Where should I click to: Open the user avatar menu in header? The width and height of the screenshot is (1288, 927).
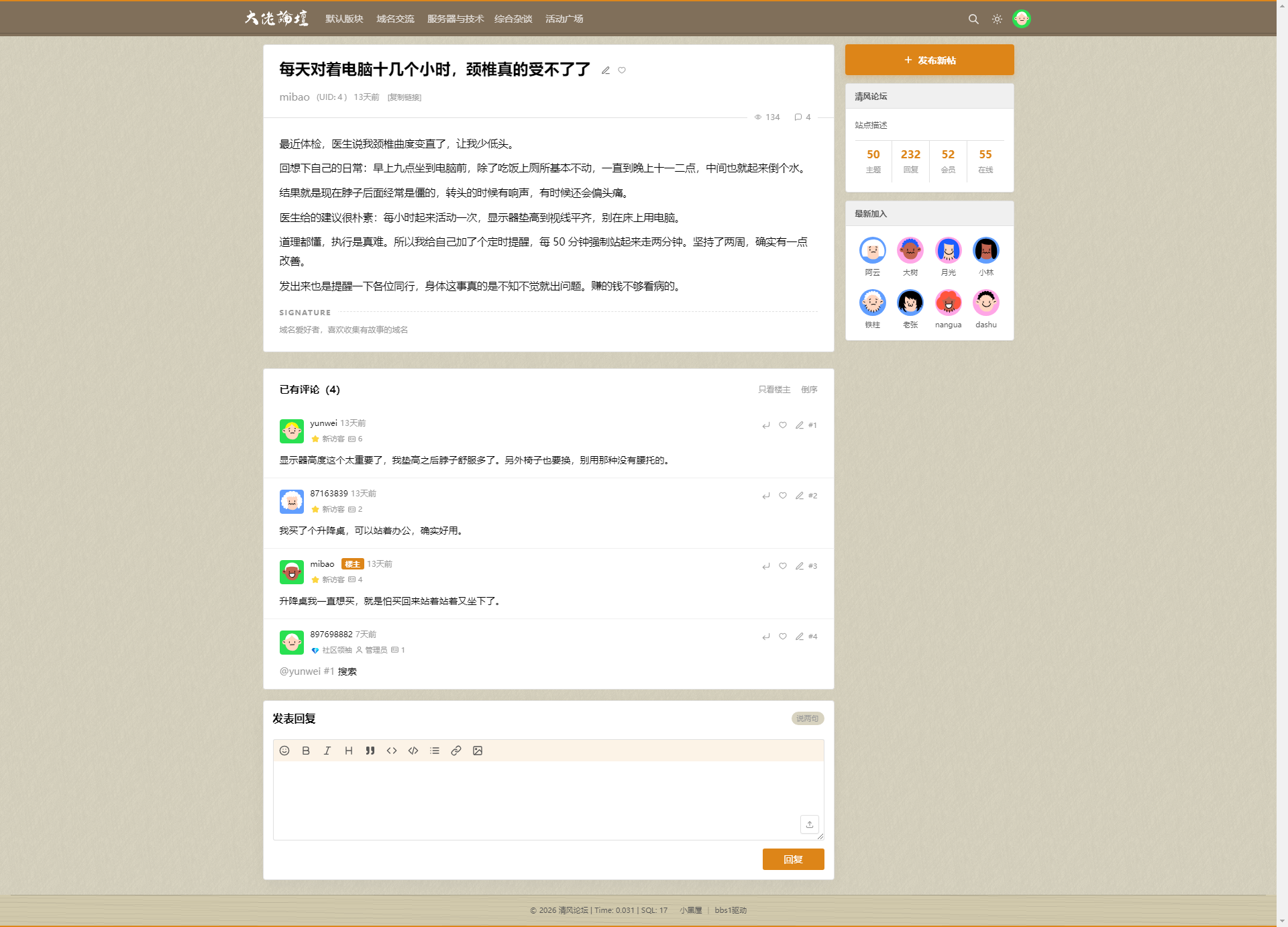[1022, 19]
